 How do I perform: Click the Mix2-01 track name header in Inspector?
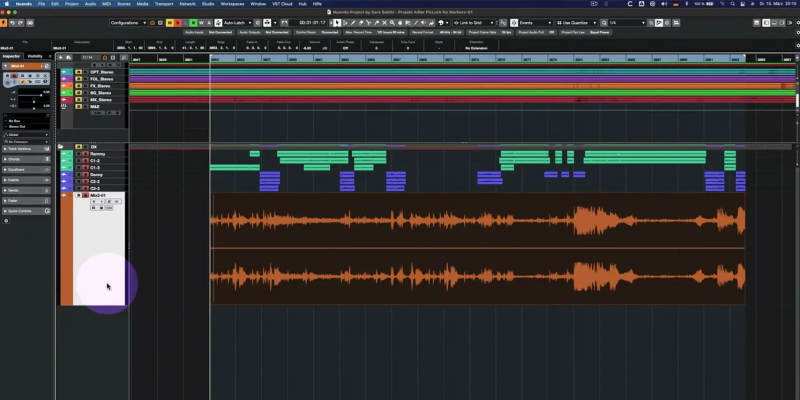point(26,66)
